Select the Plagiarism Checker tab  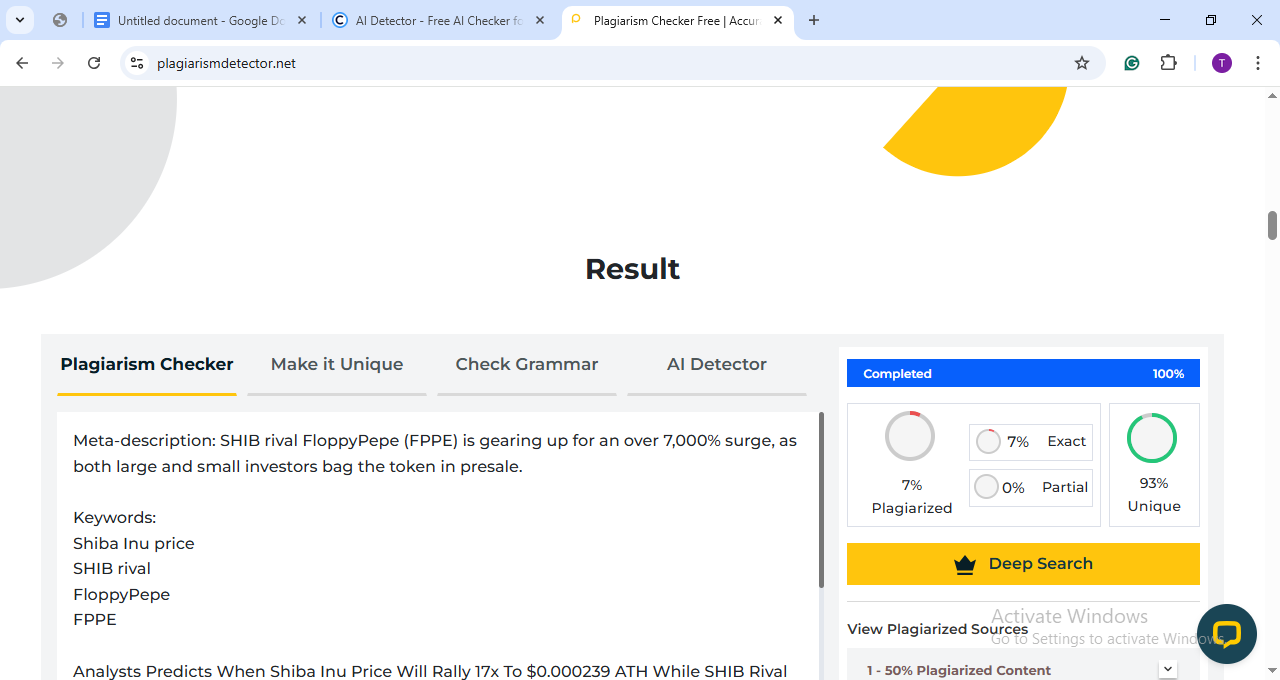coord(147,365)
